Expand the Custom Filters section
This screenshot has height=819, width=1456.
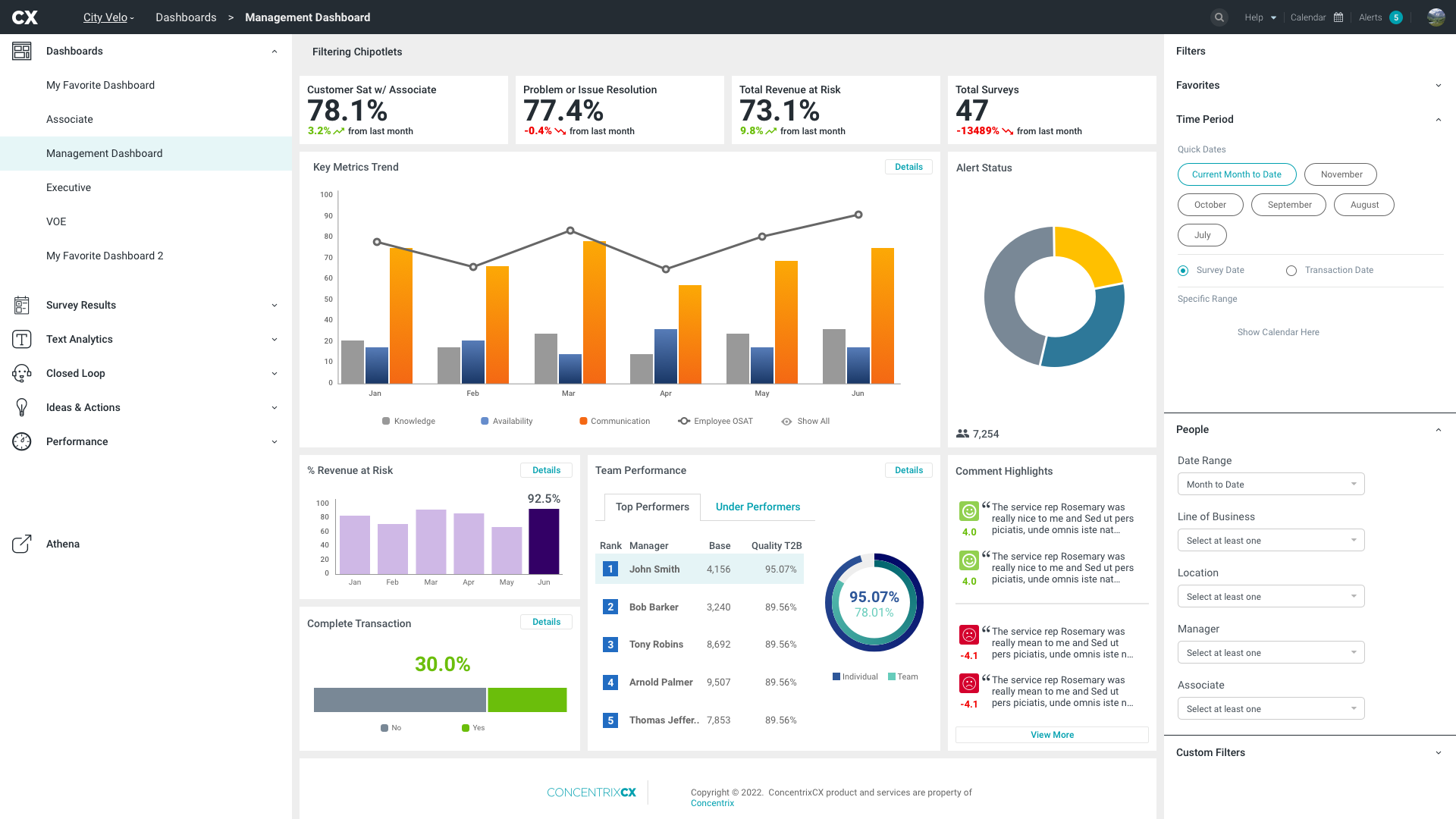click(x=1438, y=753)
